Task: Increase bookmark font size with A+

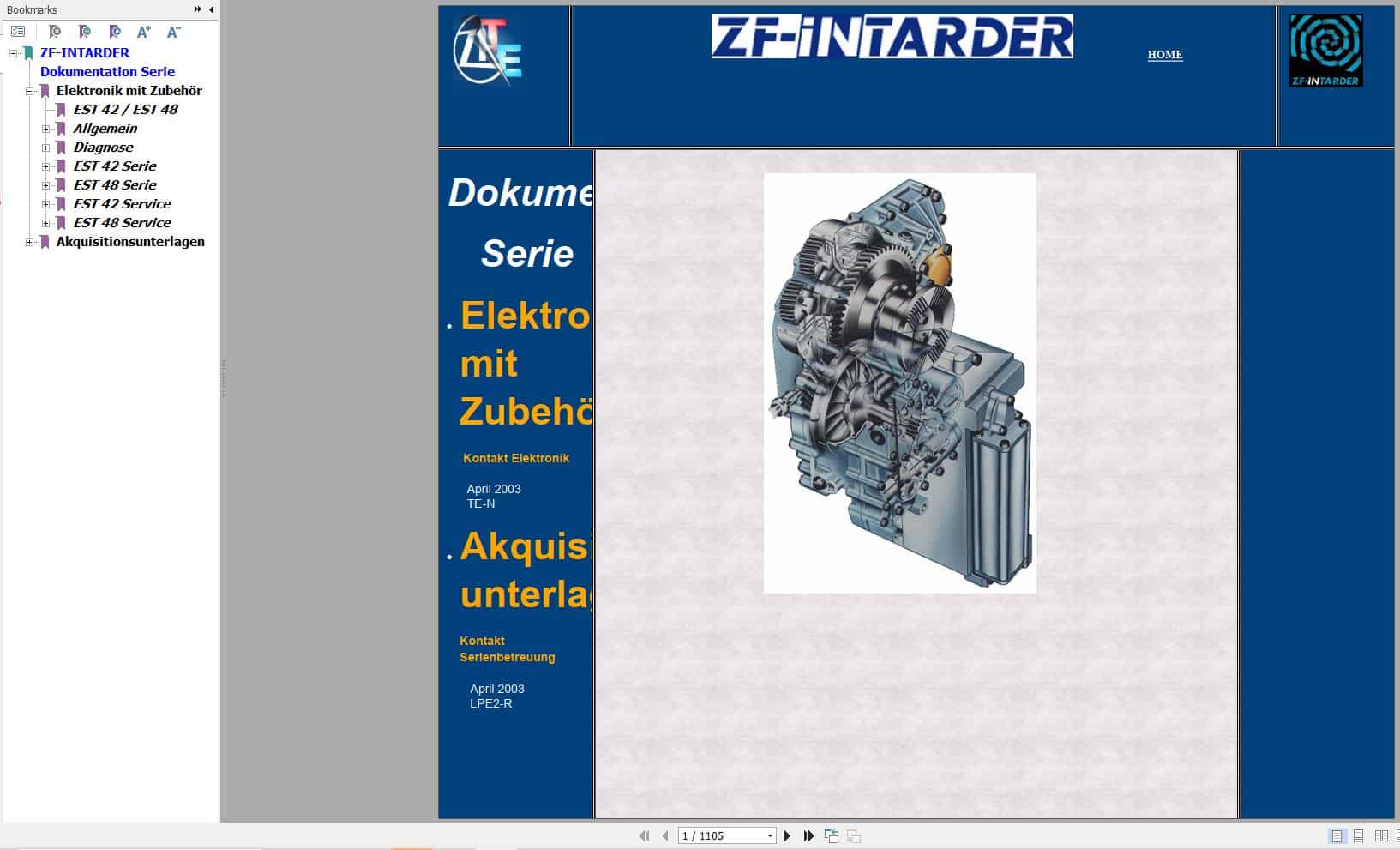Action: [x=144, y=32]
